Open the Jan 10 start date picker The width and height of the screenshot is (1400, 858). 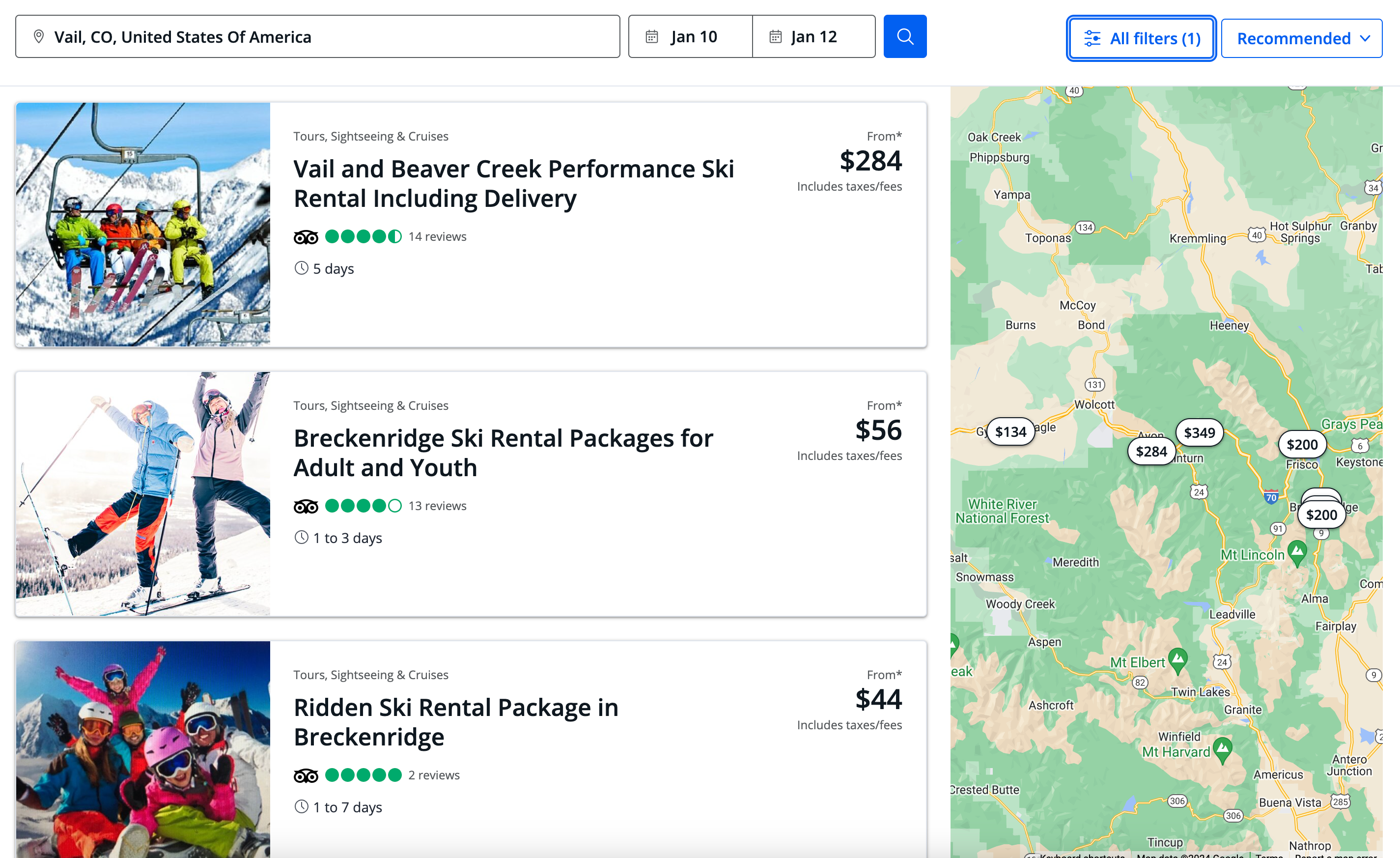(x=693, y=36)
